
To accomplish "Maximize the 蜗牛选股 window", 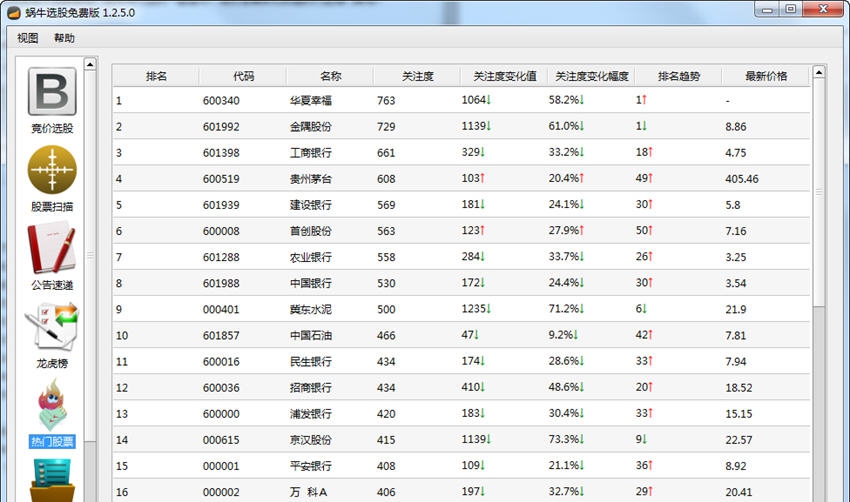I will point(790,9).
